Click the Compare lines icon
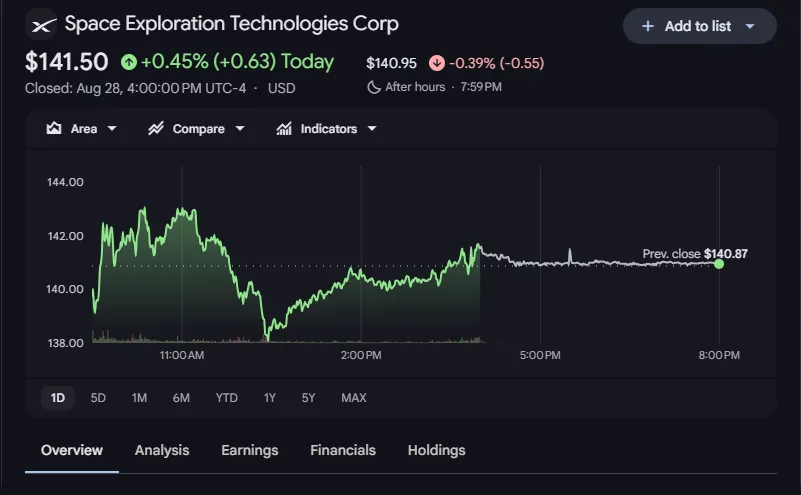The image size is (801, 495). point(156,128)
